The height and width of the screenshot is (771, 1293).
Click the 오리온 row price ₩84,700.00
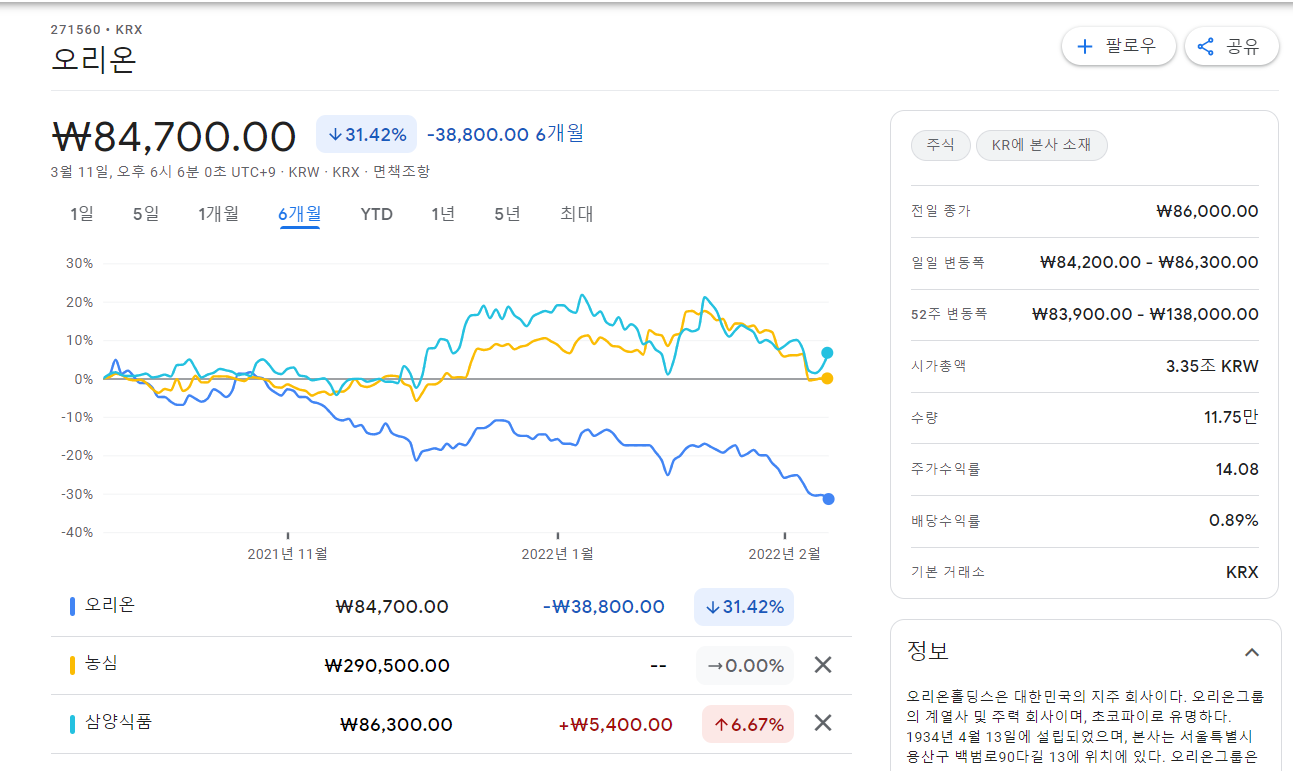tap(392, 606)
